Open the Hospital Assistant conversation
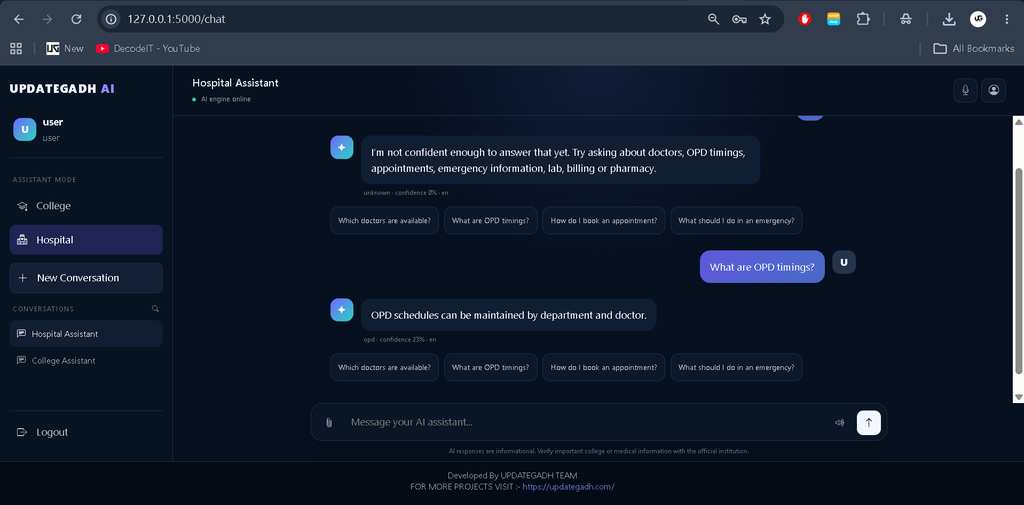Screen dimensions: 1024x505 click(x=86, y=334)
